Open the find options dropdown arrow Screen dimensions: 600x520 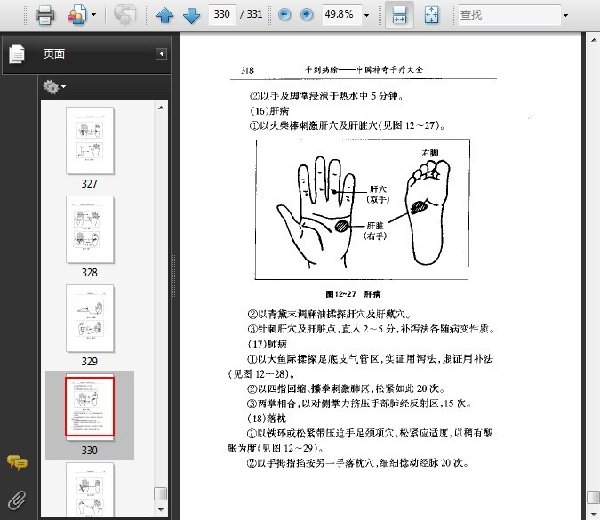coord(566,16)
